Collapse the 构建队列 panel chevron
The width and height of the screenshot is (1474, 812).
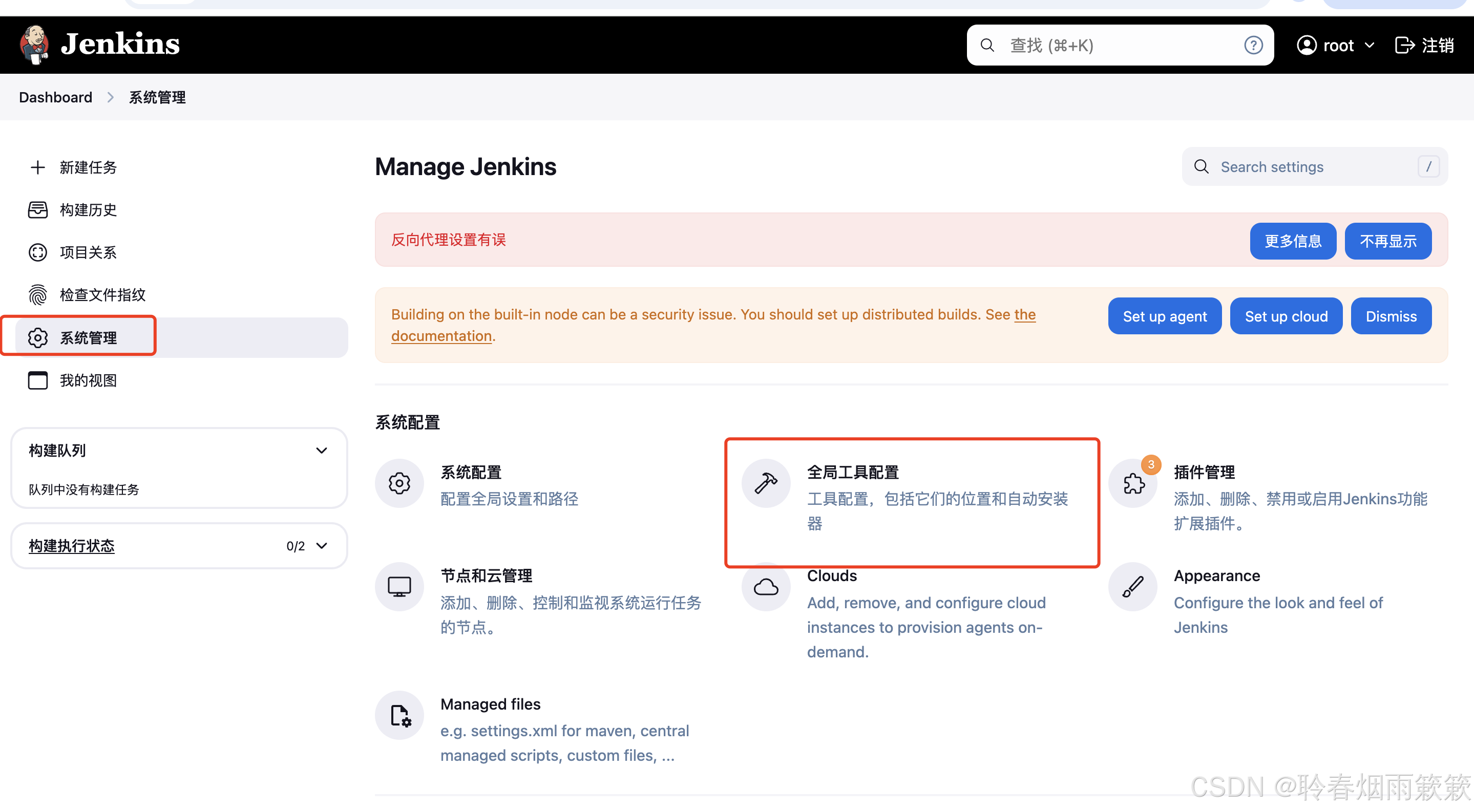(x=322, y=451)
